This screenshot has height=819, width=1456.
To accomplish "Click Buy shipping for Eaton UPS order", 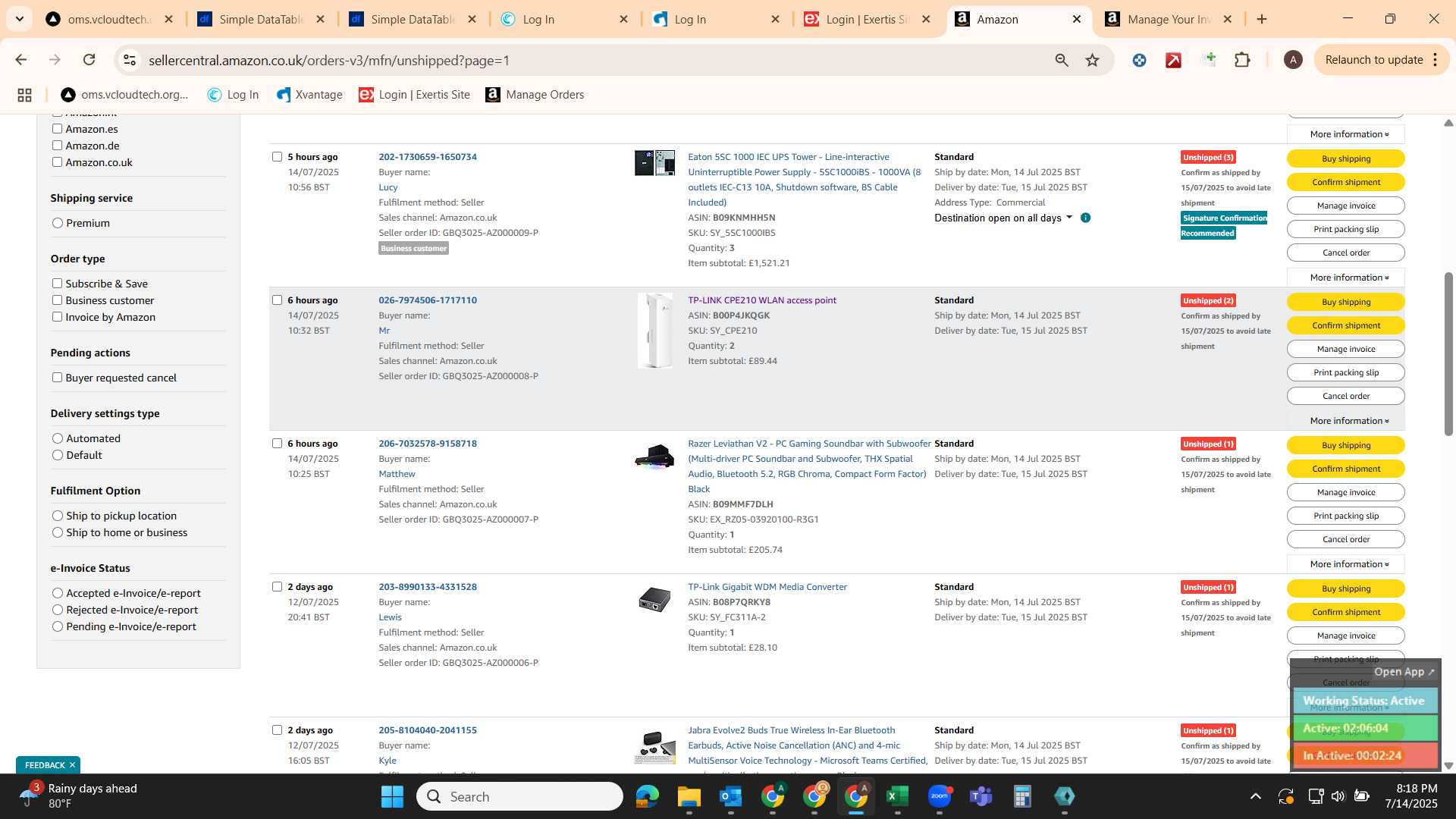I will point(1346,158).
